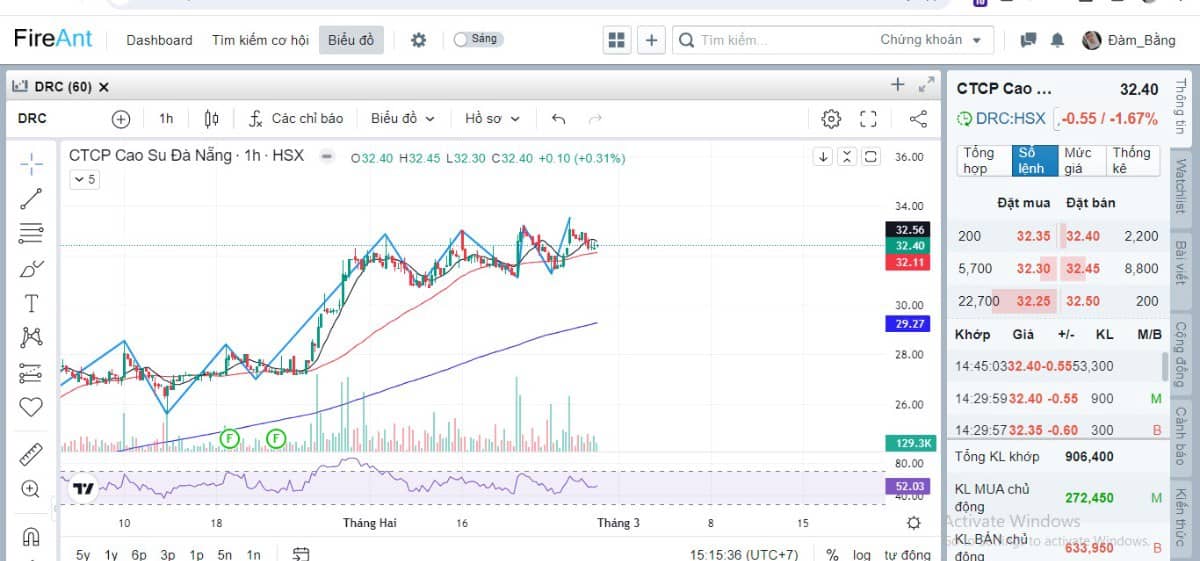
Task: Open FireAnt settings gear in top menu
Action: click(419, 40)
